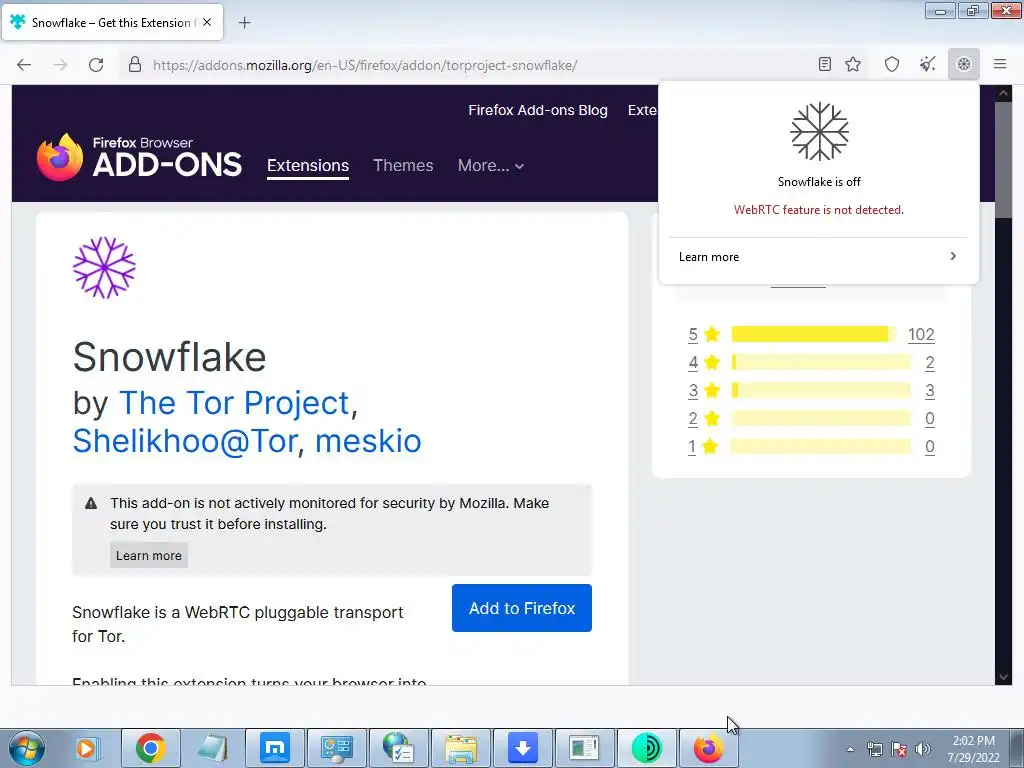The height and width of the screenshot is (768, 1024).
Task: Click the volume speaker tray icon
Action: pos(923,749)
